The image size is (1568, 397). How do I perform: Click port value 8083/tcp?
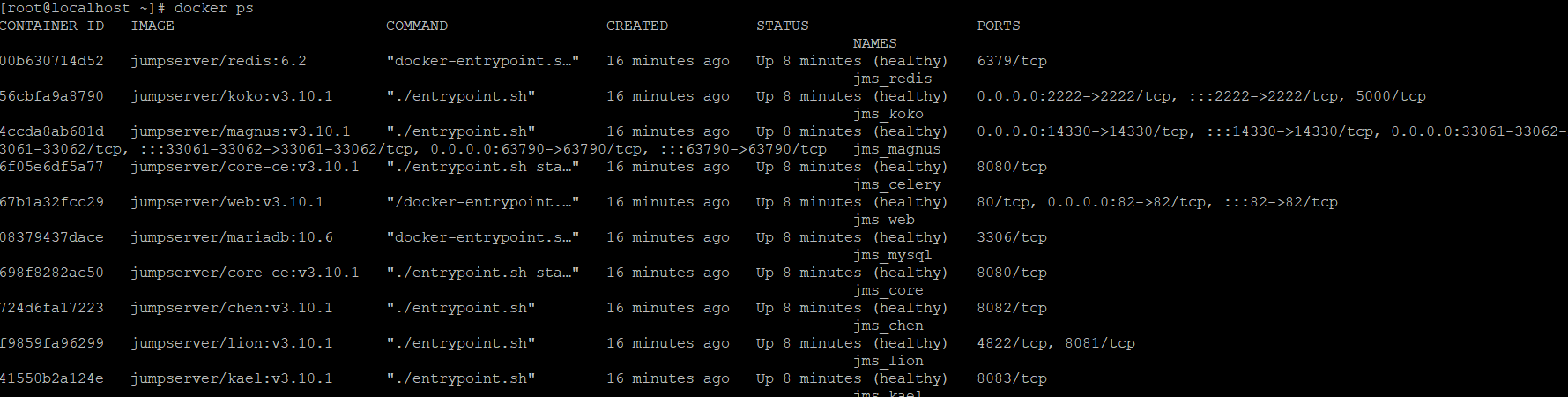tap(1012, 378)
